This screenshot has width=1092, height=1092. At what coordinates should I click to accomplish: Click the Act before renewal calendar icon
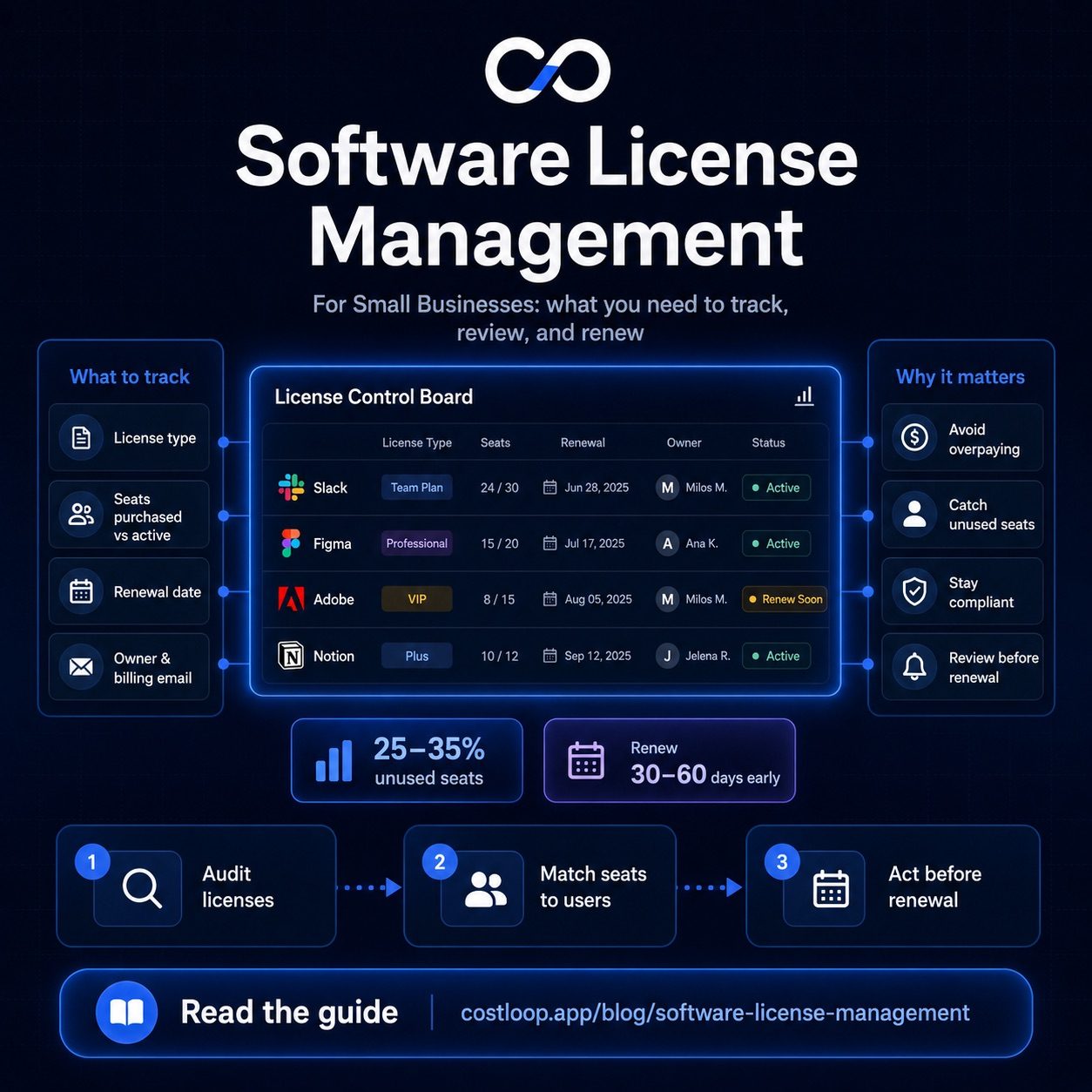click(831, 889)
